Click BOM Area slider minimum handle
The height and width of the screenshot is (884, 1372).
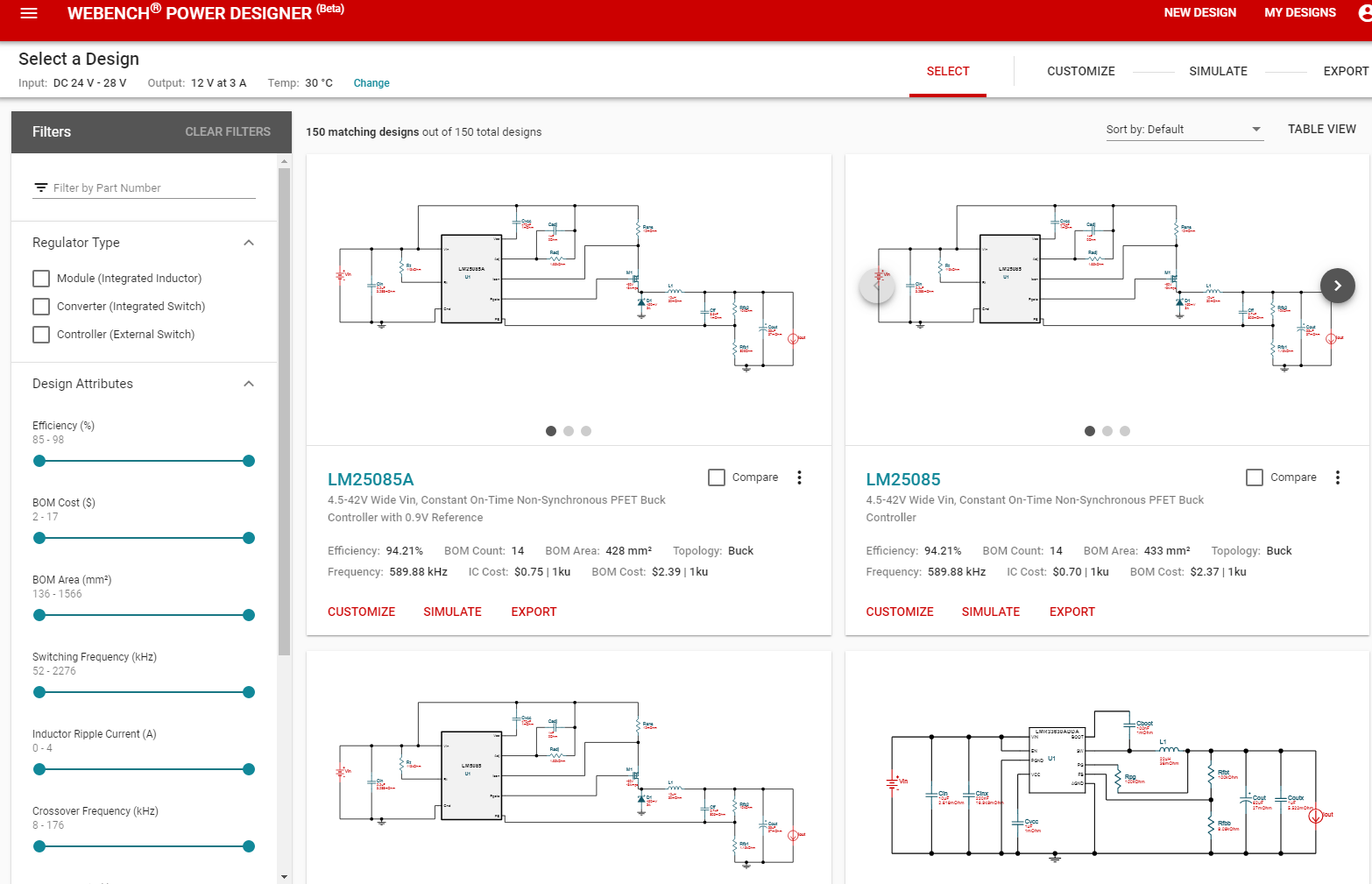[39, 615]
